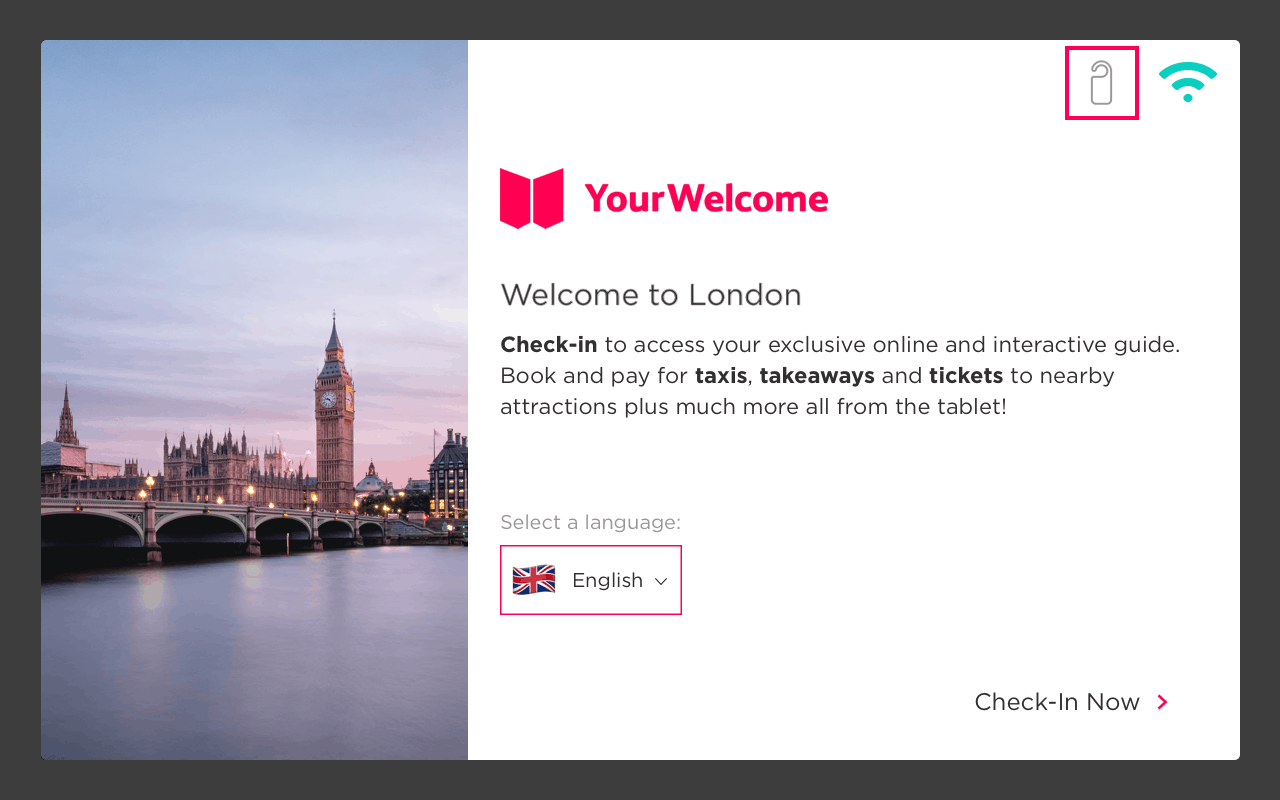Open the English language dropdown
1280x800 pixels.
click(x=591, y=580)
